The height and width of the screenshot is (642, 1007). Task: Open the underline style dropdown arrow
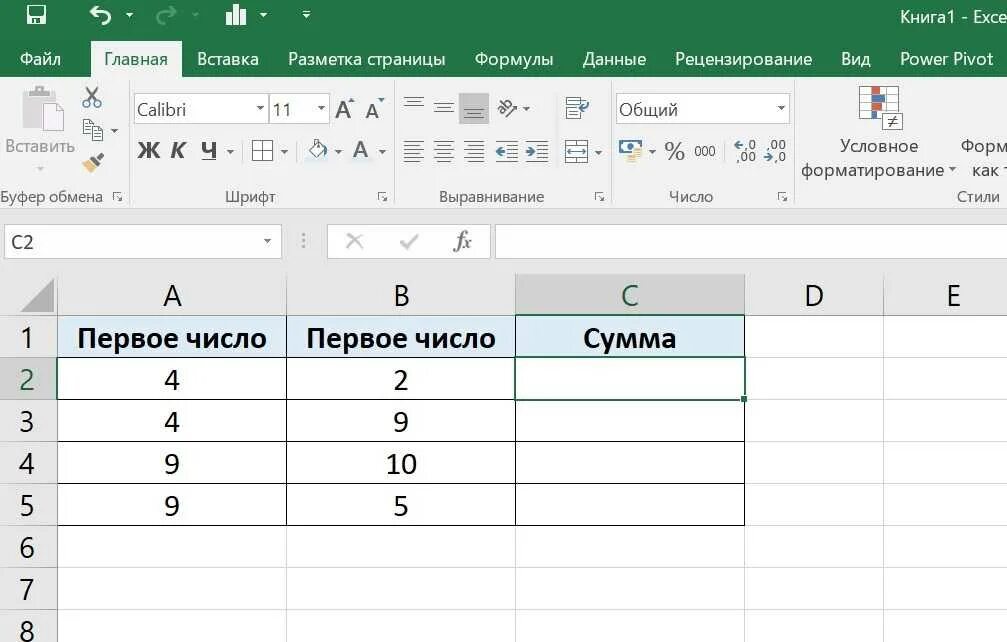point(230,152)
